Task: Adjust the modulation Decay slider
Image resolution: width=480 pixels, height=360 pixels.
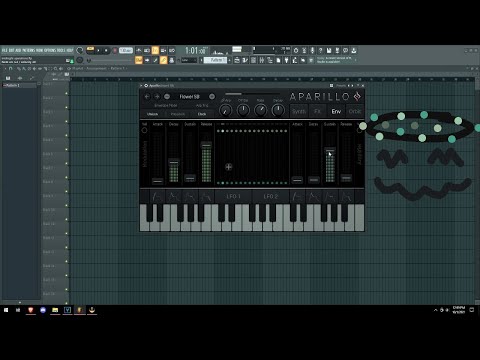Action: 174,162
